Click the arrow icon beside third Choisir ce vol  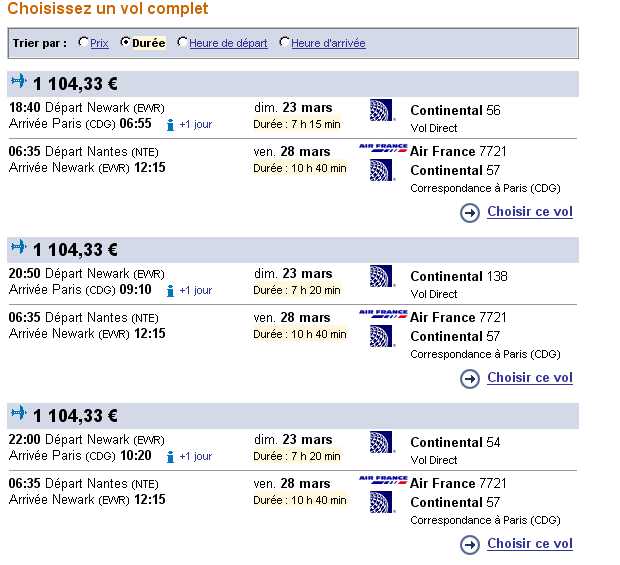[x=470, y=545]
